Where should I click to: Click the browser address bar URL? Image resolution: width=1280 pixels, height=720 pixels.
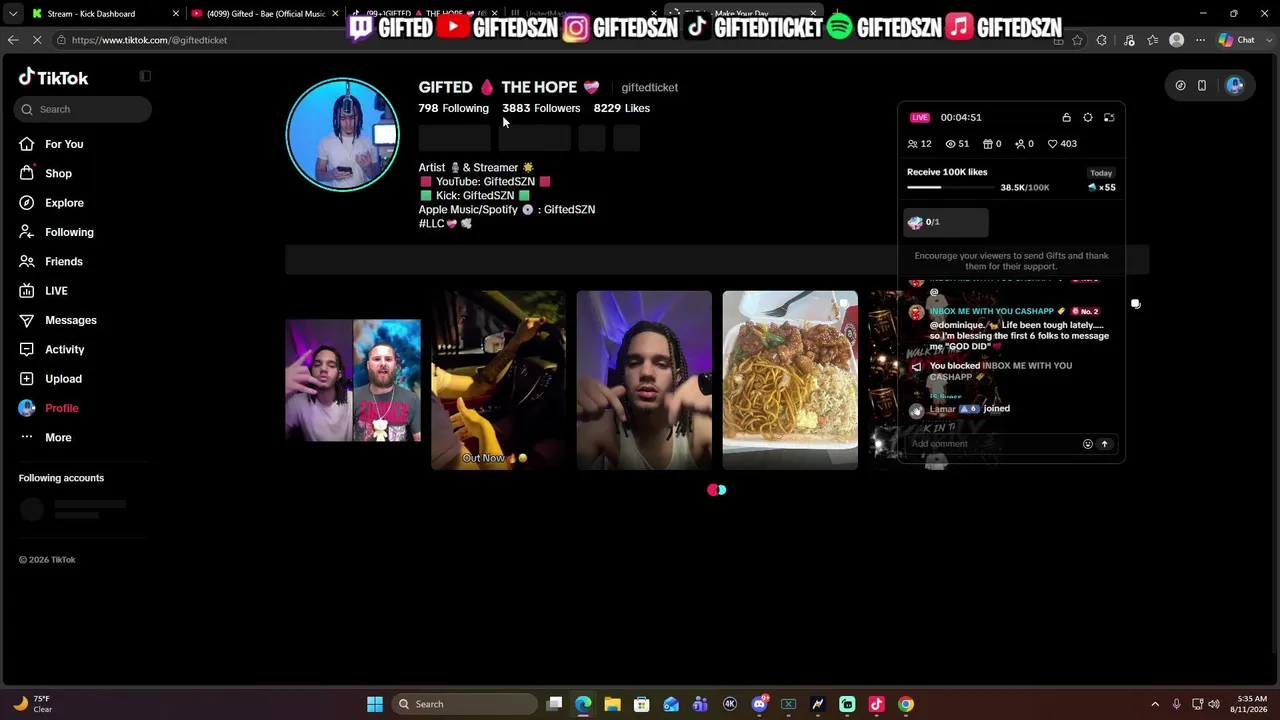149,40
